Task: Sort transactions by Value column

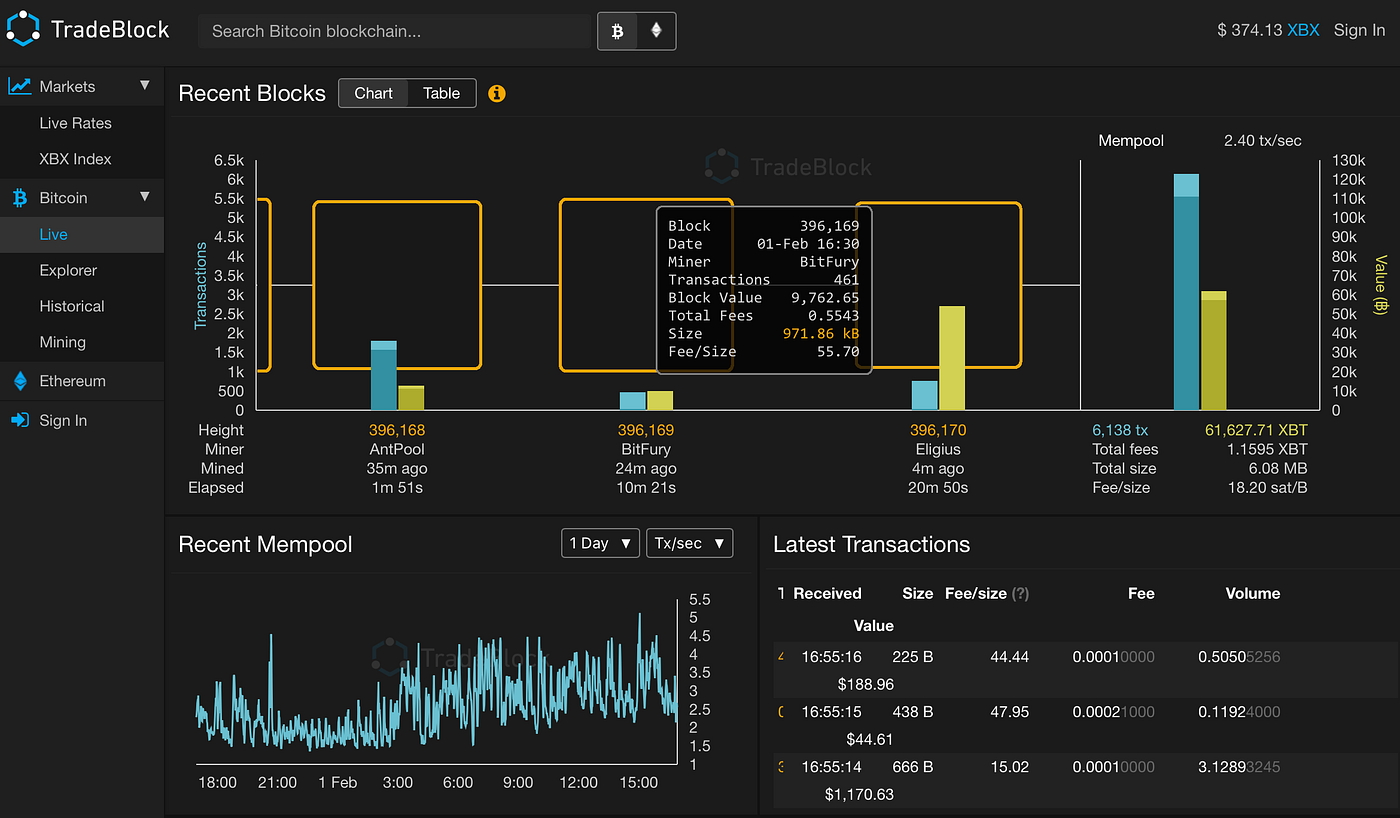Action: coord(874,625)
